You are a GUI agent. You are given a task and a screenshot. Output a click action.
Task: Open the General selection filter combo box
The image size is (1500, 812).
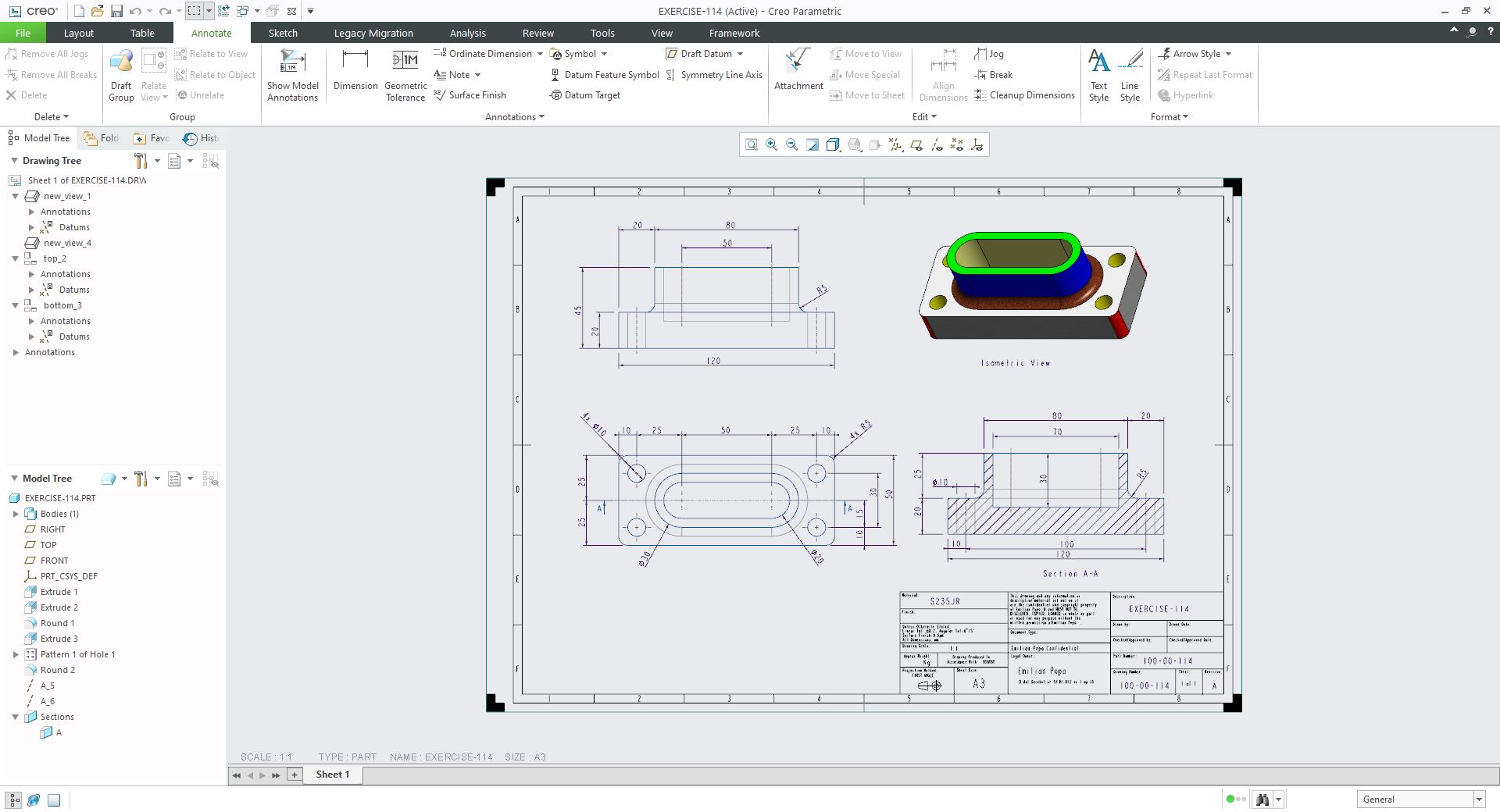point(1421,799)
